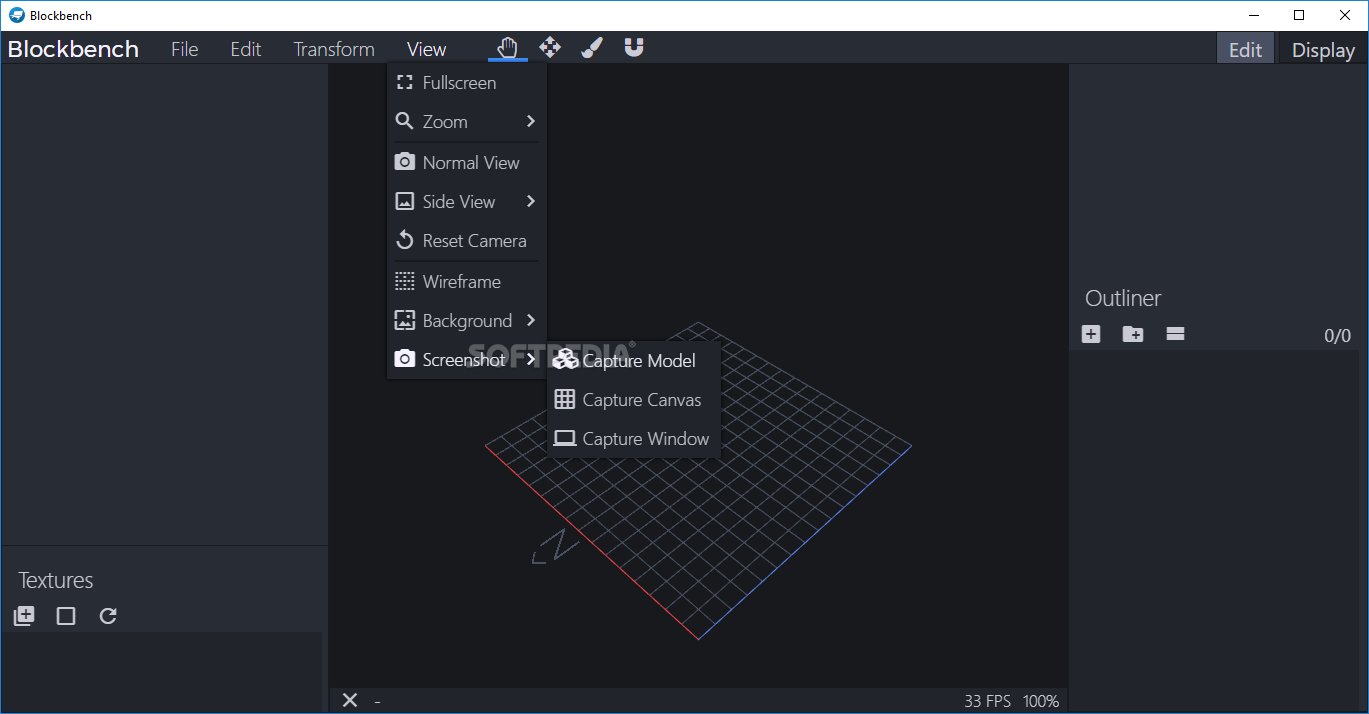Select the magnet vertex snap tool

[634, 47]
